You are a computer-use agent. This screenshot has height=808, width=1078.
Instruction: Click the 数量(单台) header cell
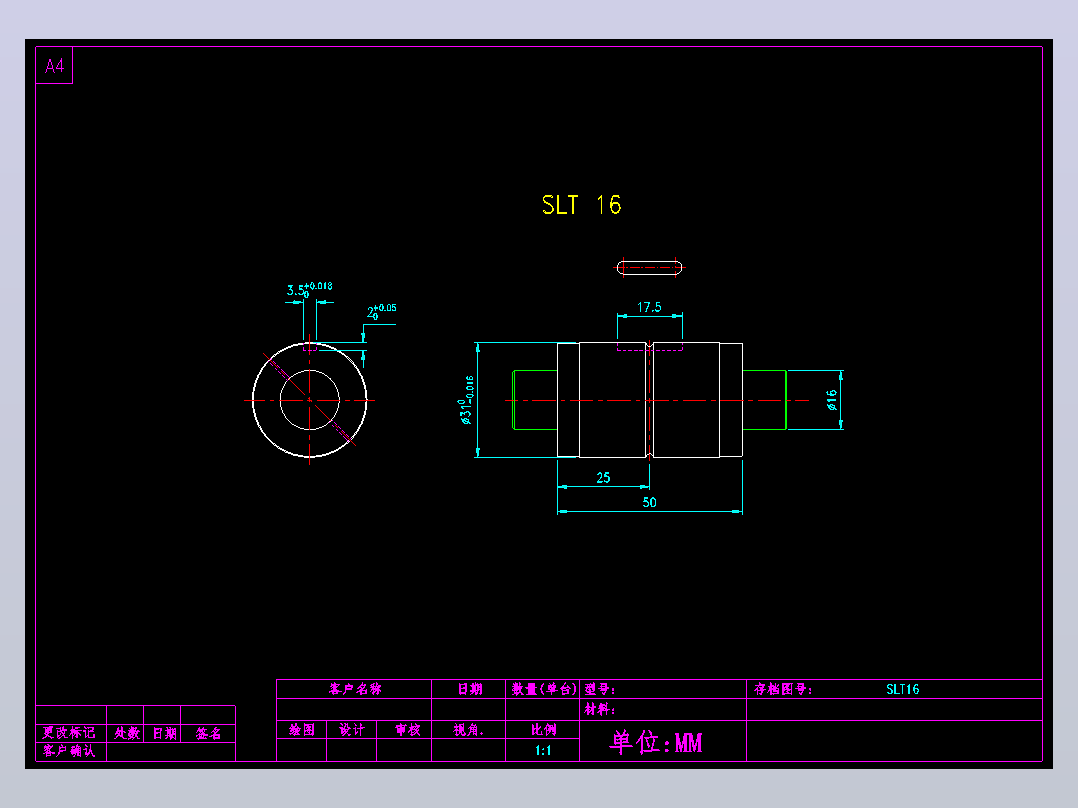point(543,689)
